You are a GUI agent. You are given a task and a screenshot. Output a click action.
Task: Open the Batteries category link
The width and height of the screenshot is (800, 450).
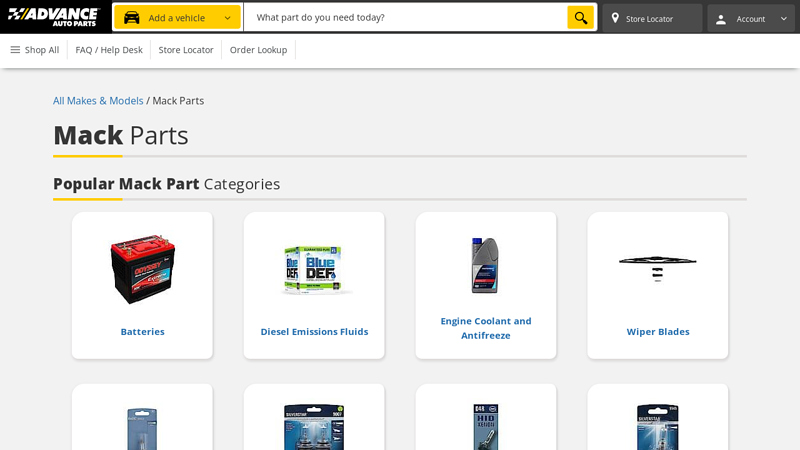142,332
